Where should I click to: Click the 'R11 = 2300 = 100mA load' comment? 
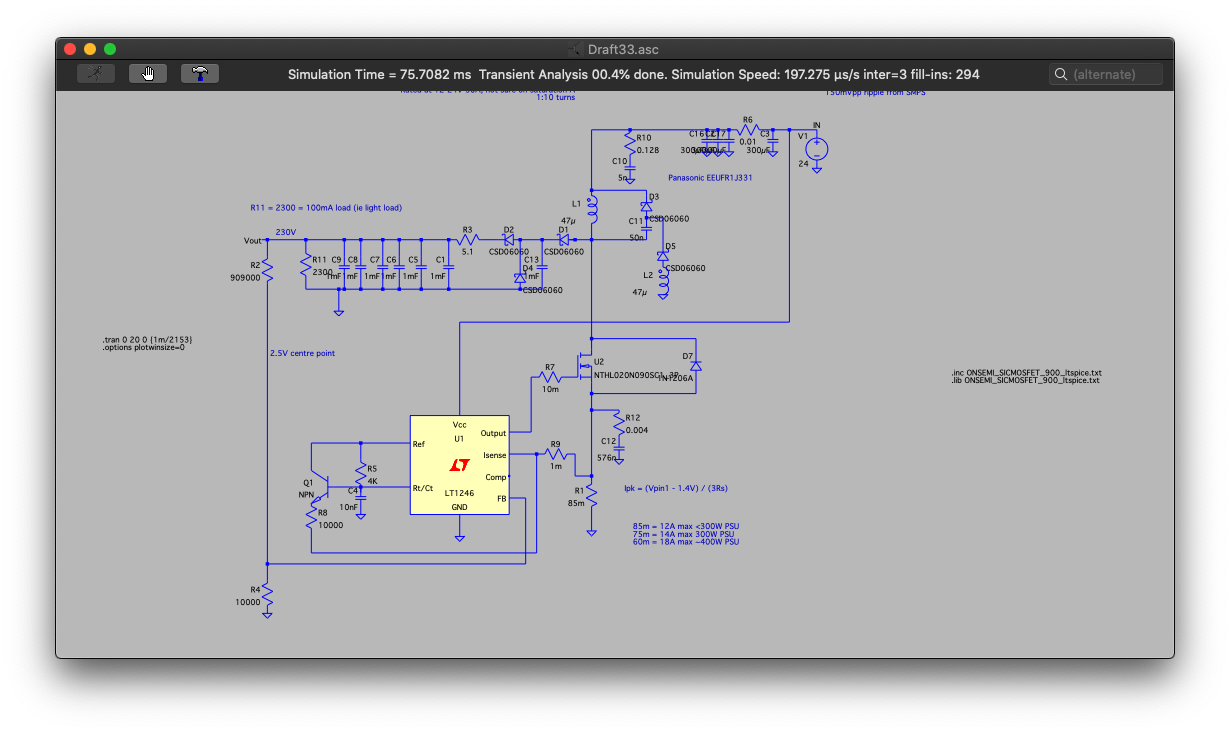click(x=326, y=208)
